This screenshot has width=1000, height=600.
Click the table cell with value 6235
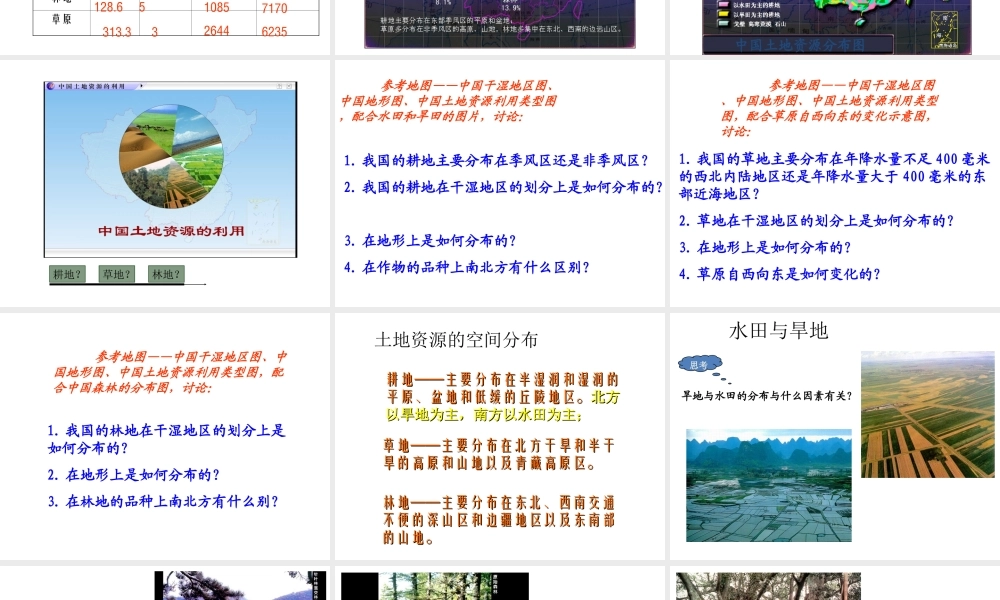point(274,31)
